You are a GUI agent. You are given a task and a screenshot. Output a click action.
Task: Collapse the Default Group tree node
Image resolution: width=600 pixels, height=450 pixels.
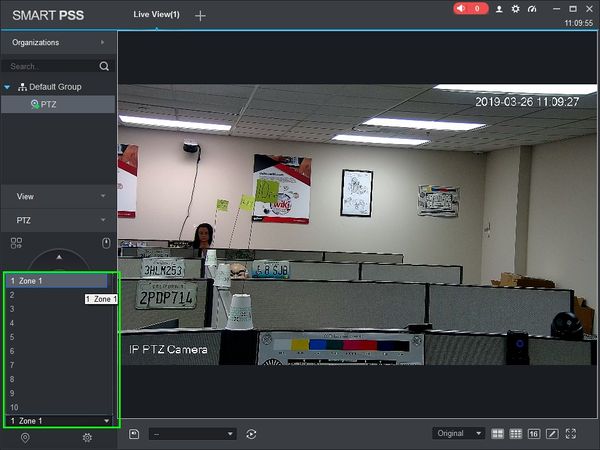(7, 87)
